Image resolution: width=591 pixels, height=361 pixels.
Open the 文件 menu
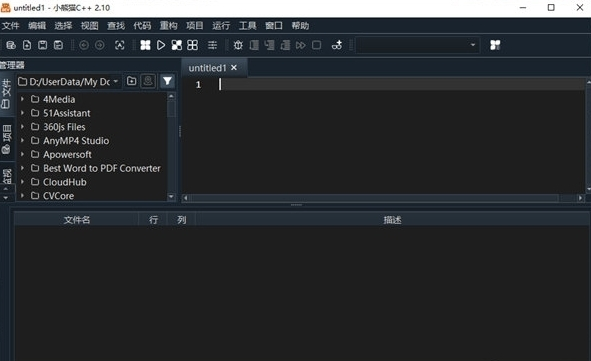[x=11, y=26]
